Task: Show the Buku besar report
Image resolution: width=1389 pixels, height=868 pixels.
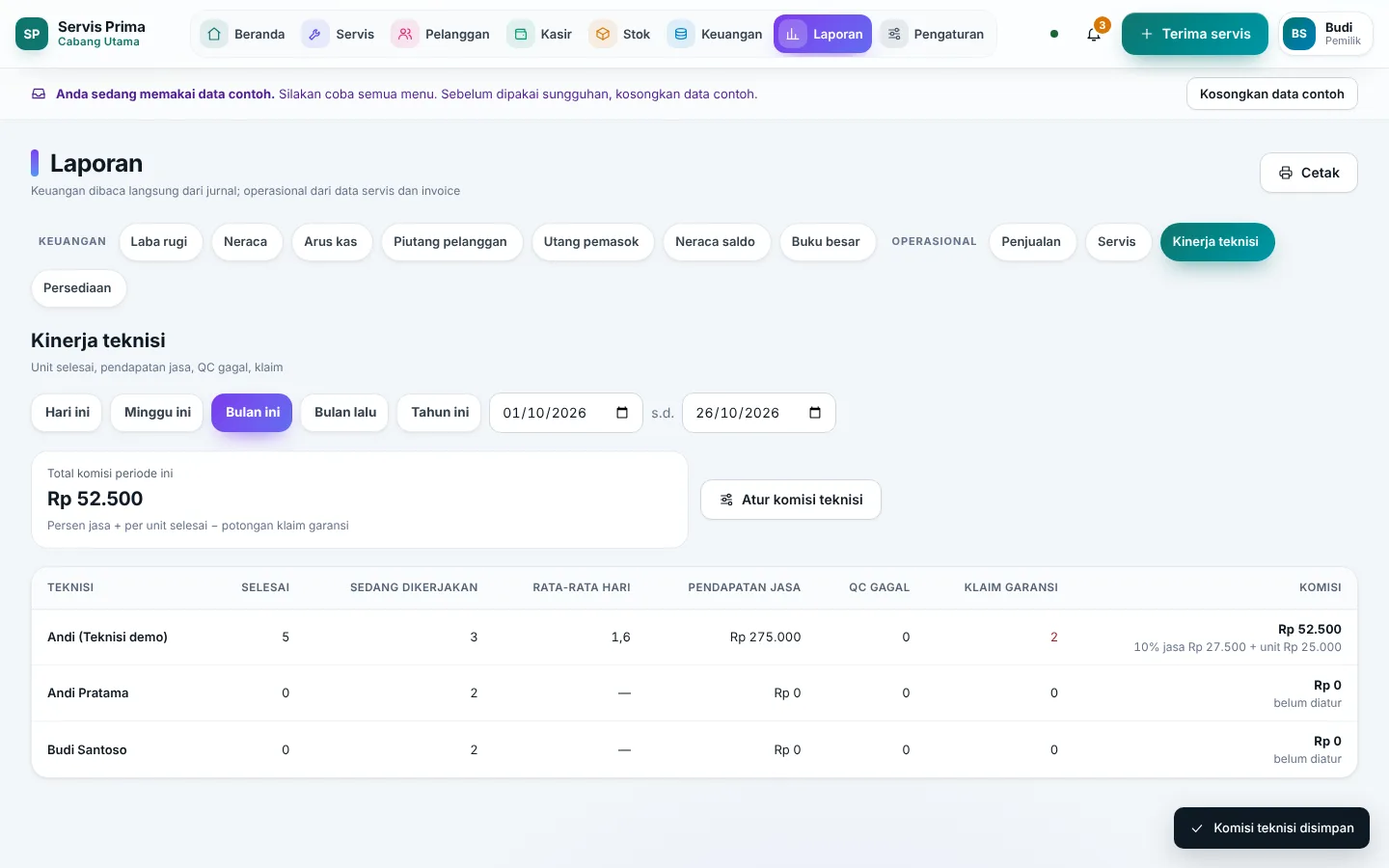Action: point(826,242)
